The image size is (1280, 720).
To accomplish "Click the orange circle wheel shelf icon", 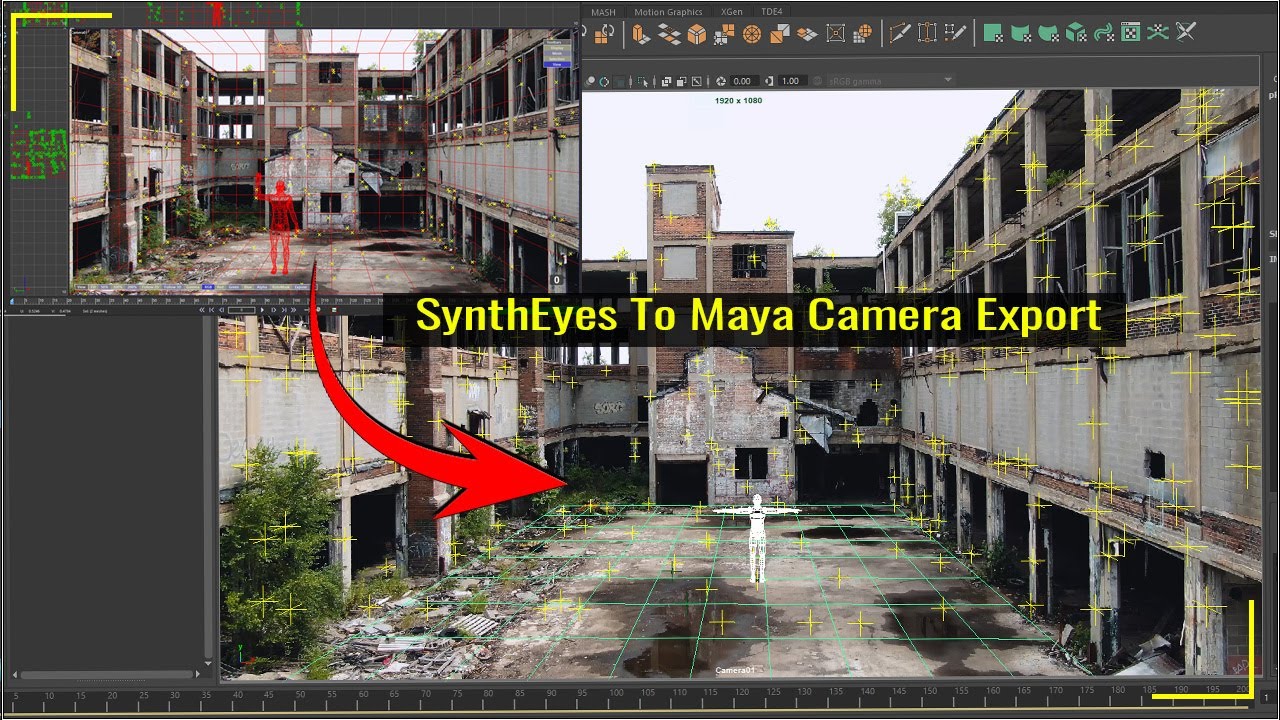I will point(752,34).
